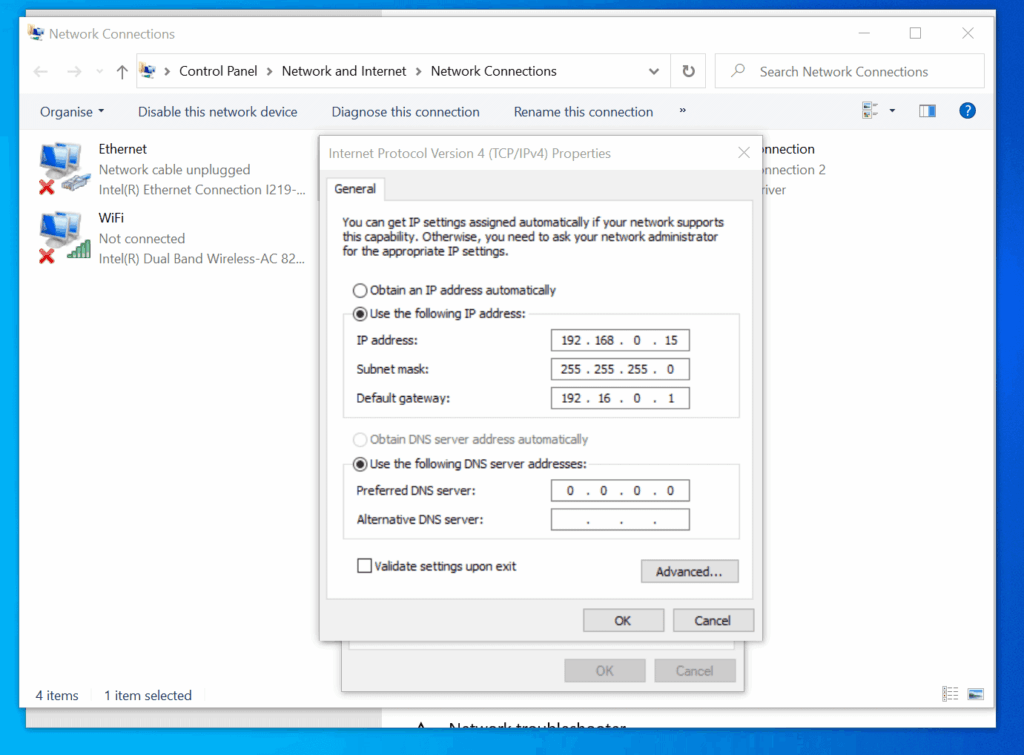Click the IP address field
1024x755 pixels.
[x=620, y=340]
